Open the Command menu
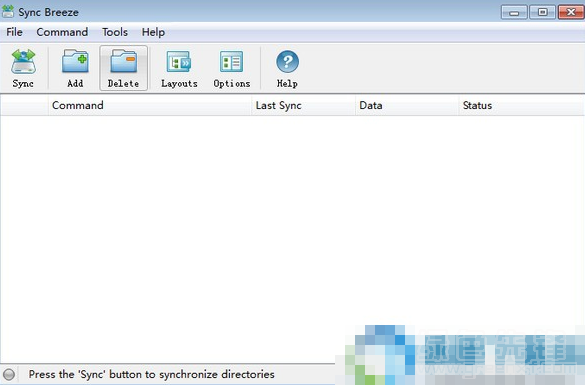The width and height of the screenshot is (585, 385). 62,32
